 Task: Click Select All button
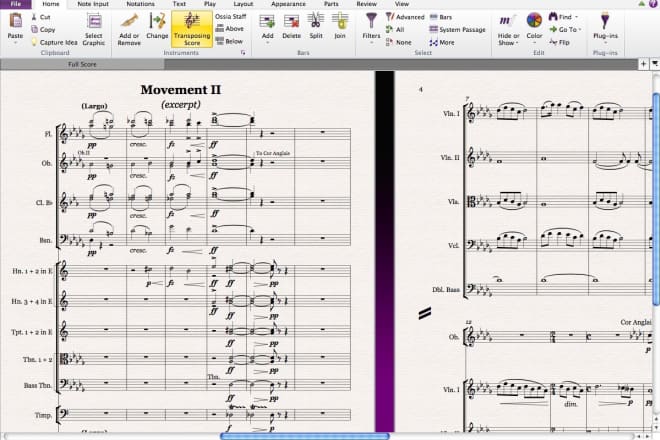pyautogui.click(x=395, y=29)
